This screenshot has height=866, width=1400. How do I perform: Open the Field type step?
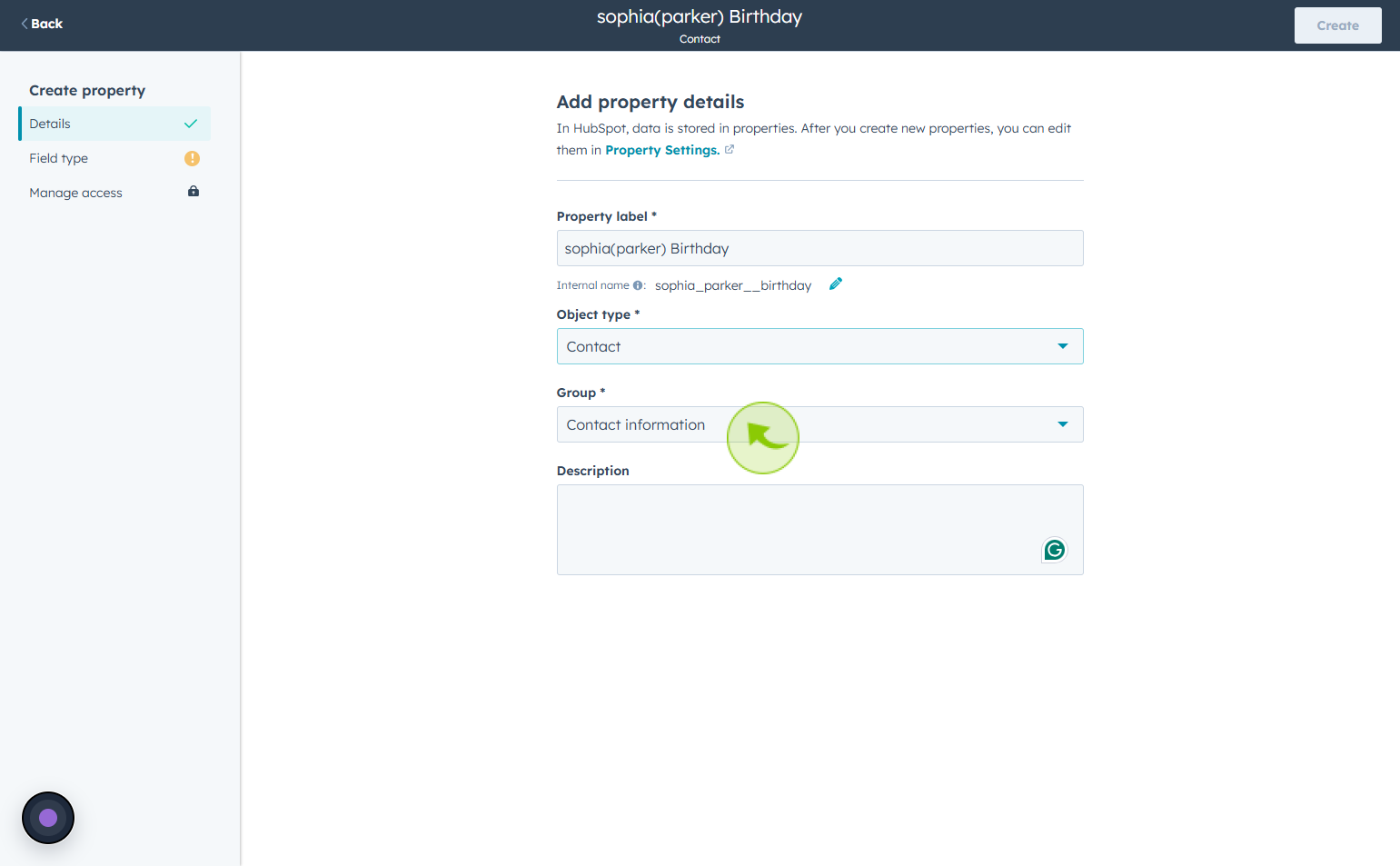point(114,158)
